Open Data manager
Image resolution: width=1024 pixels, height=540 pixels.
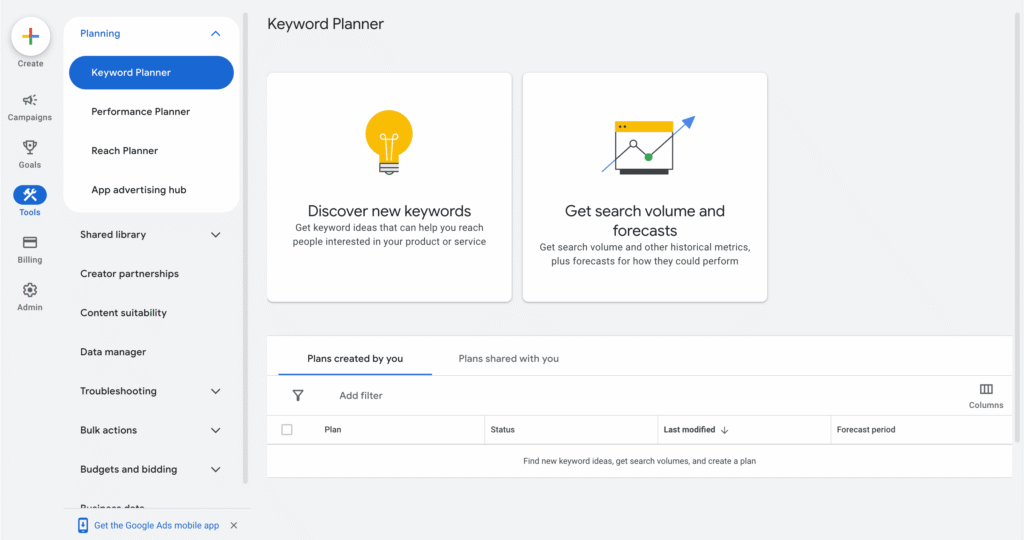tap(113, 352)
